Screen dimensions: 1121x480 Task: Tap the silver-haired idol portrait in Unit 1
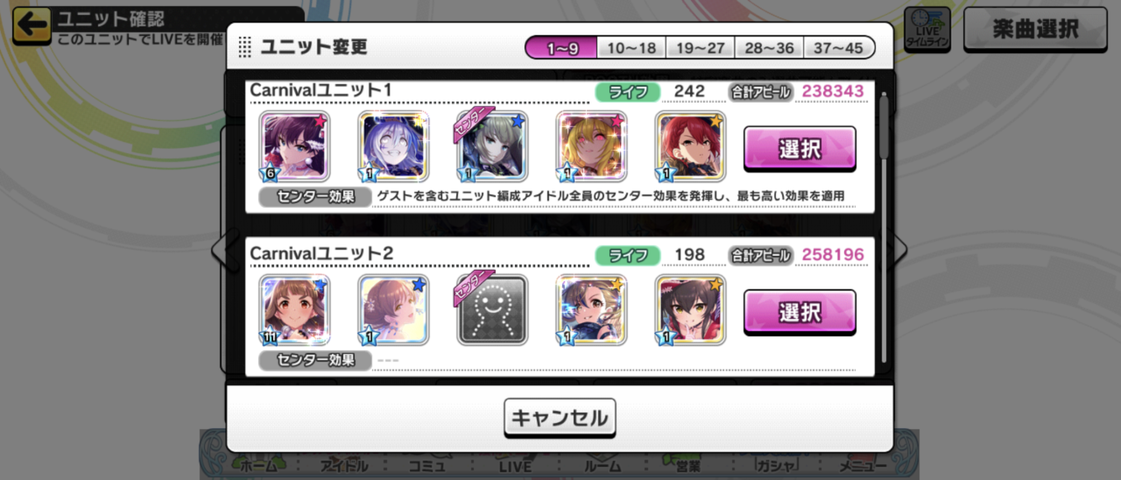point(393,146)
